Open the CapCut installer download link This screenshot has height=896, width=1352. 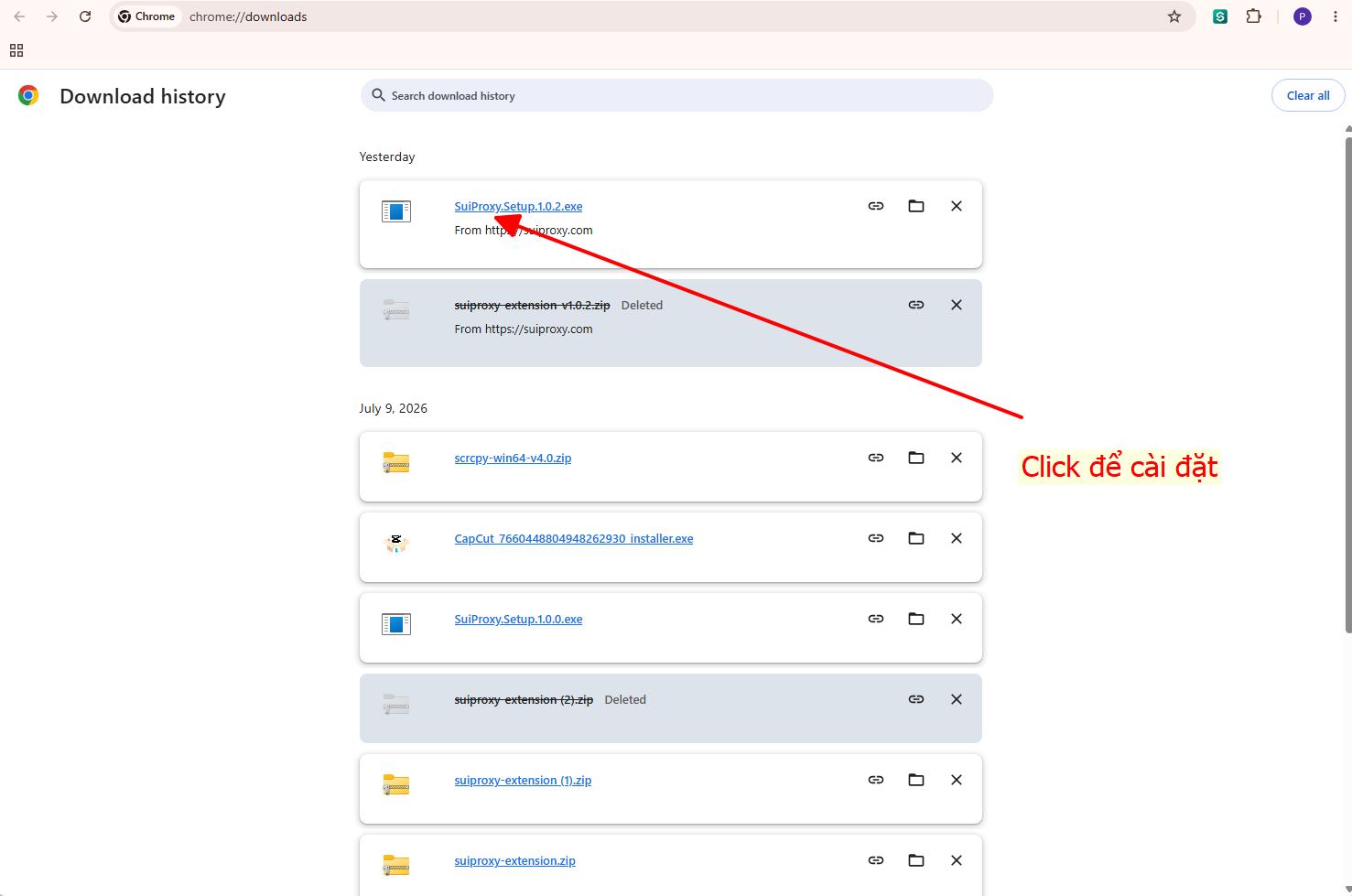click(574, 539)
